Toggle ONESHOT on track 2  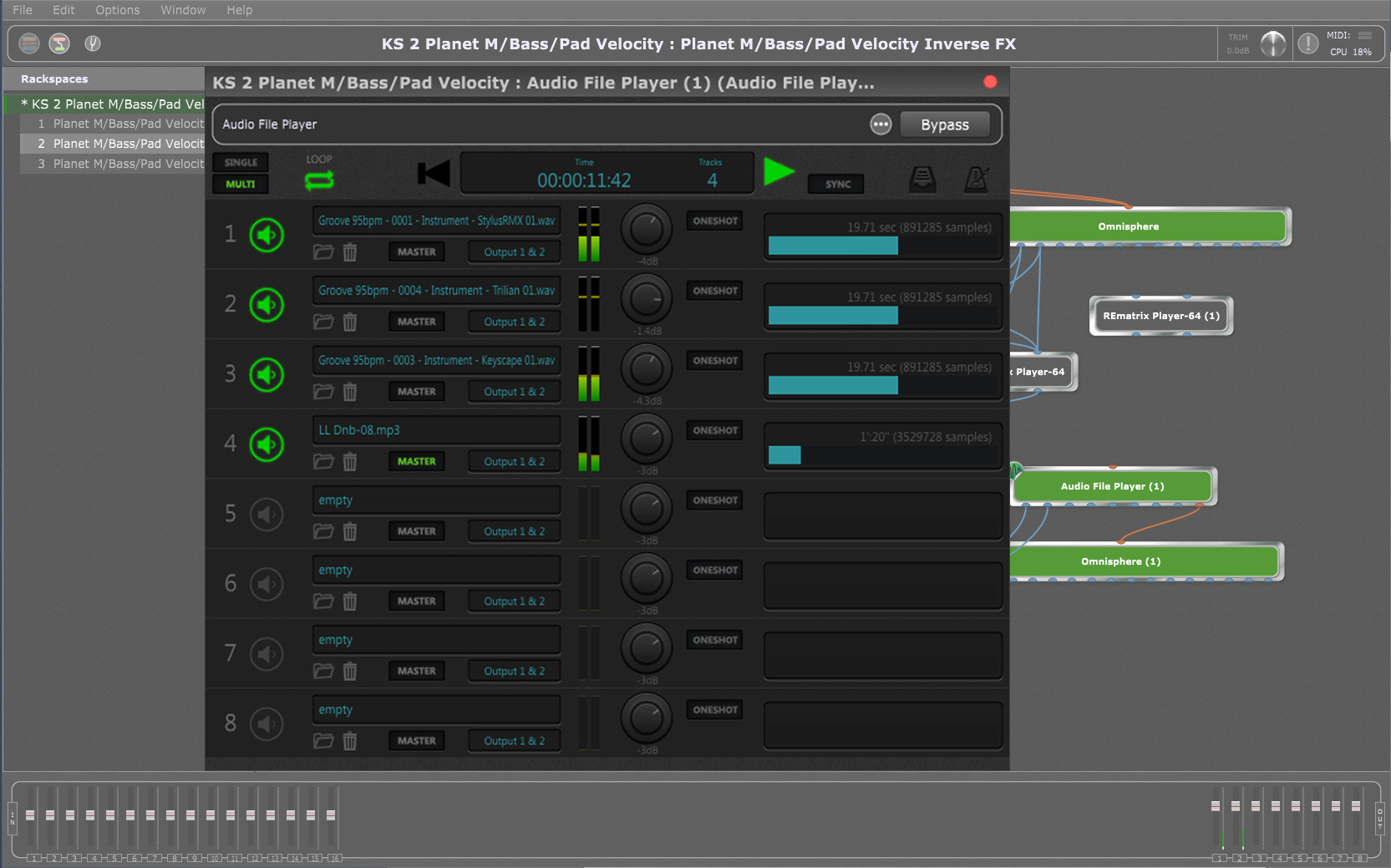[x=714, y=290]
